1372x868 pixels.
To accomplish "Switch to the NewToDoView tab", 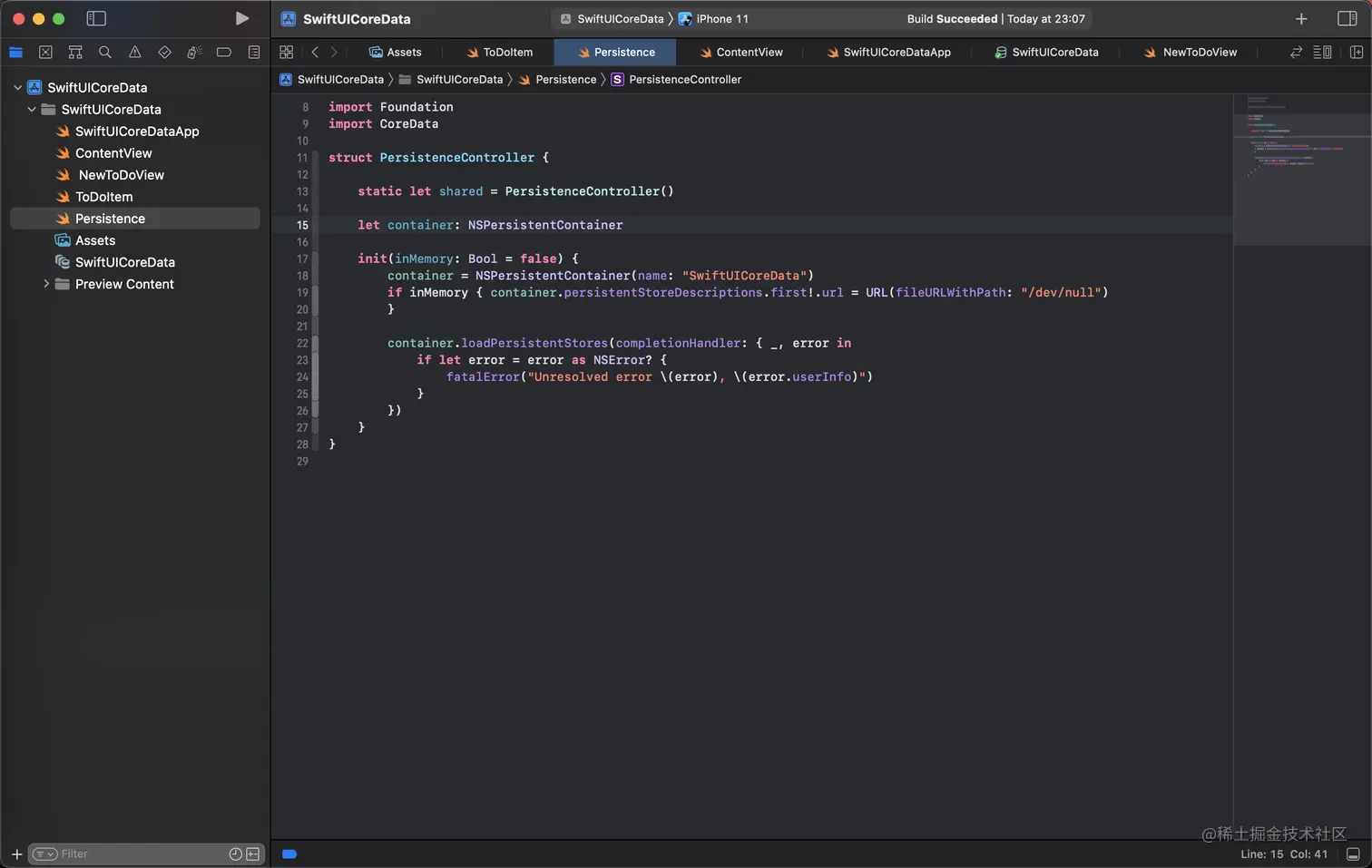I will [1199, 53].
